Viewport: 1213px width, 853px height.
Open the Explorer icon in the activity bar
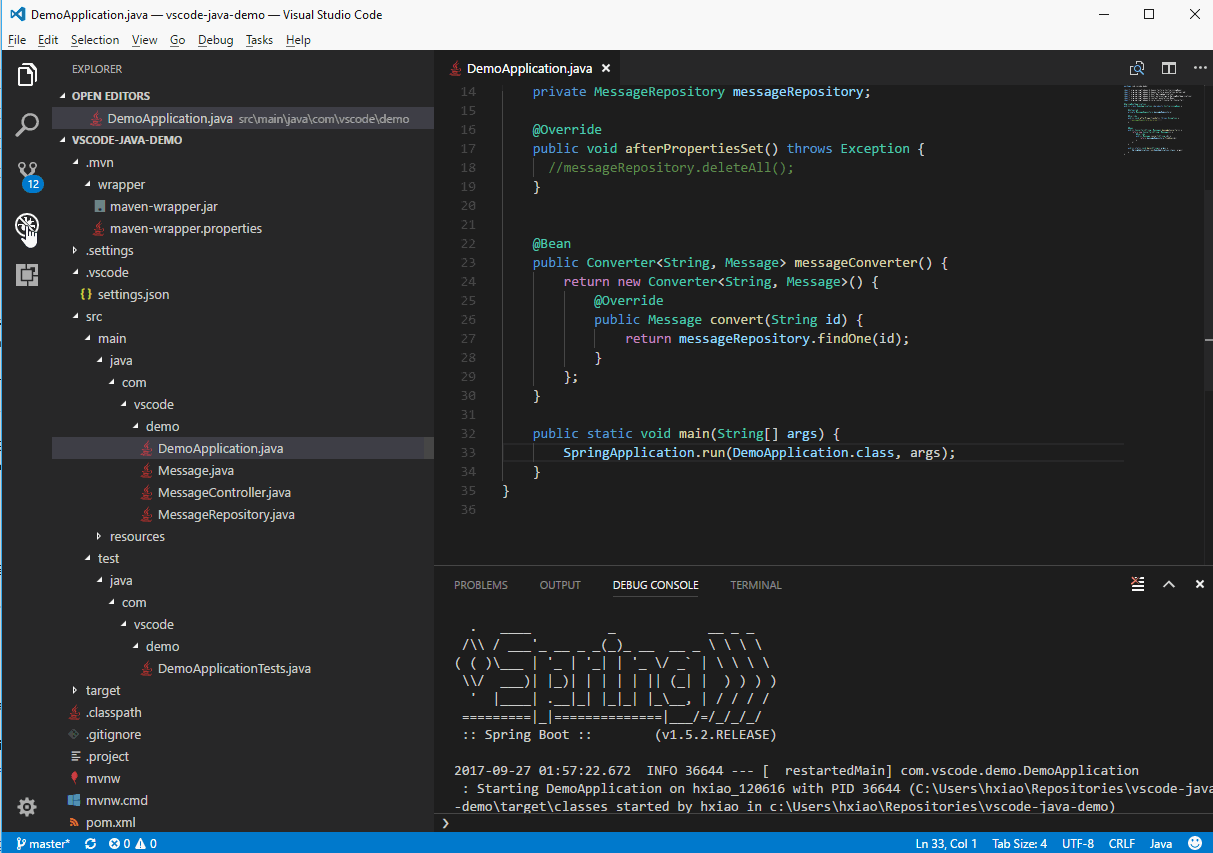pos(27,74)
